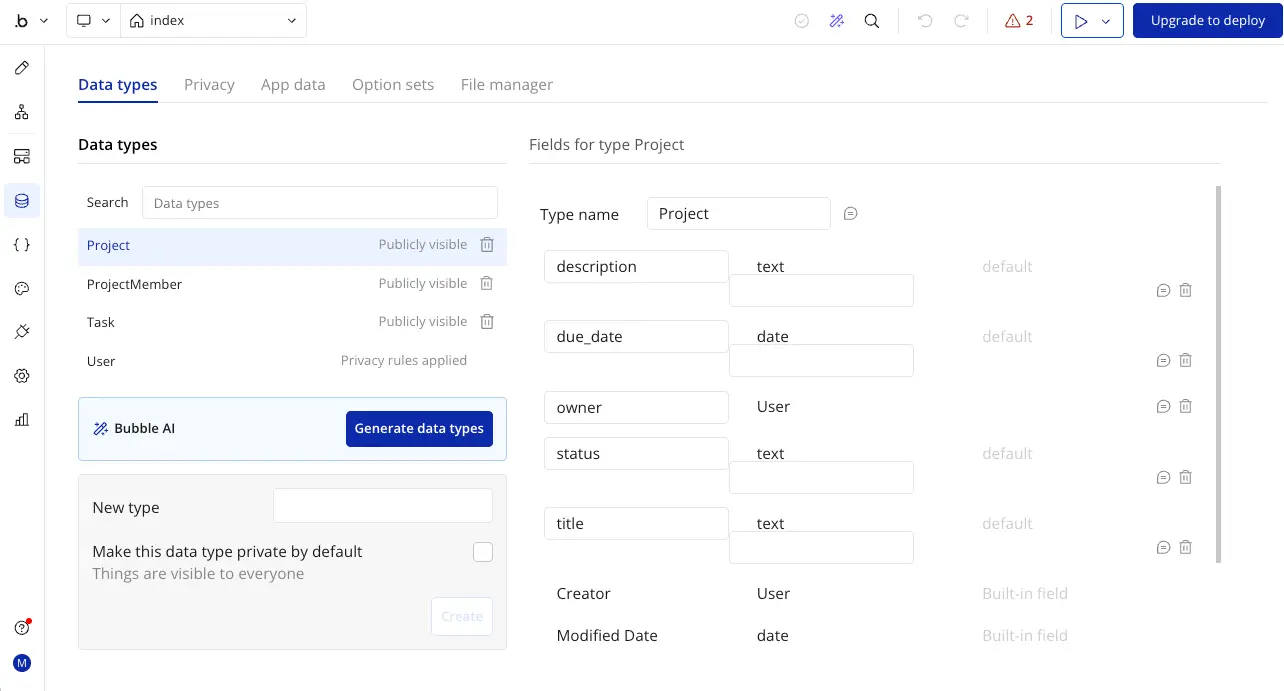Open the app Settings (gear icon)
Screen dimensions: 1284x691
tap(21, 375)
